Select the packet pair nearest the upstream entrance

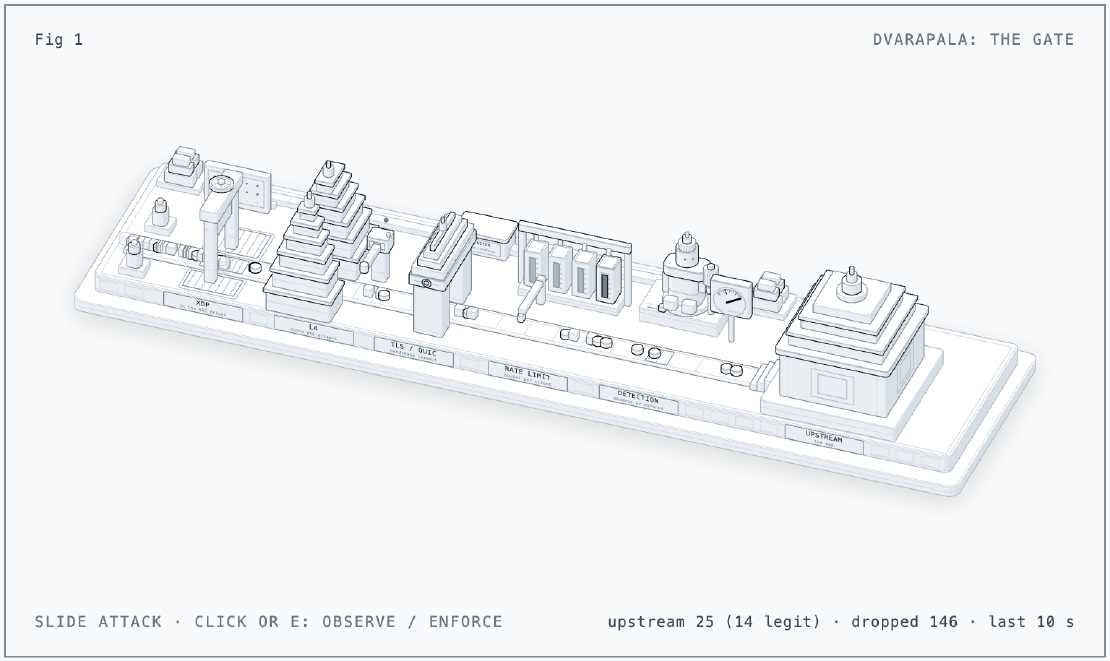[732, 369]
